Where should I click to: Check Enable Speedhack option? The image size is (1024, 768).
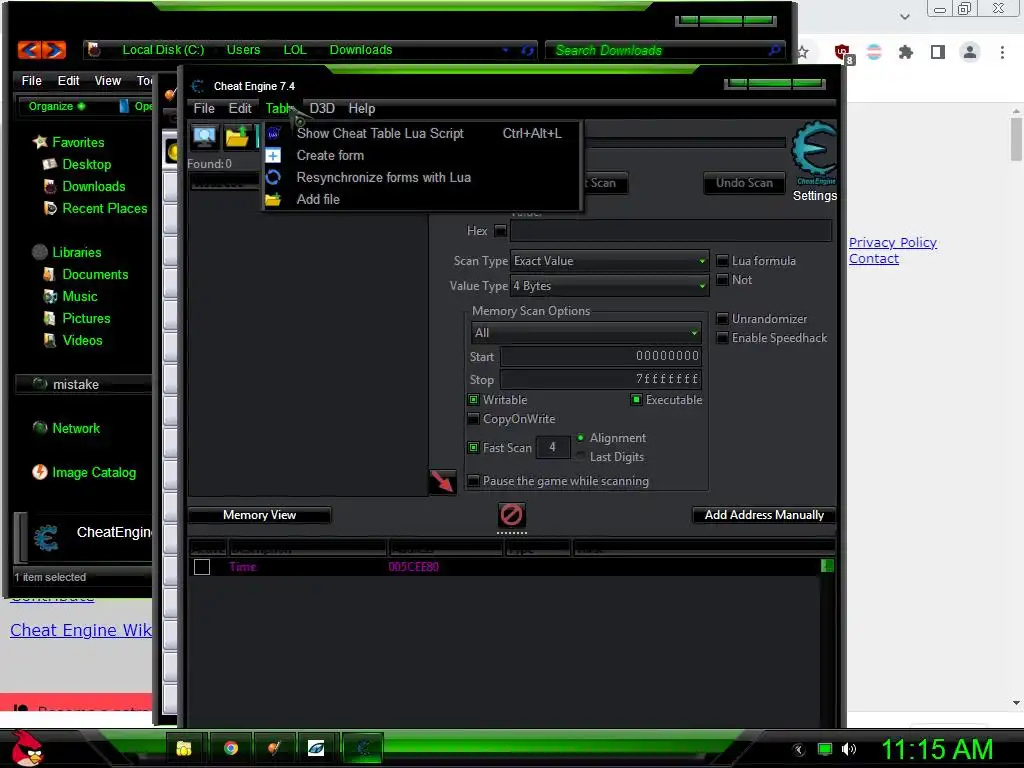[x=722, y=338]
